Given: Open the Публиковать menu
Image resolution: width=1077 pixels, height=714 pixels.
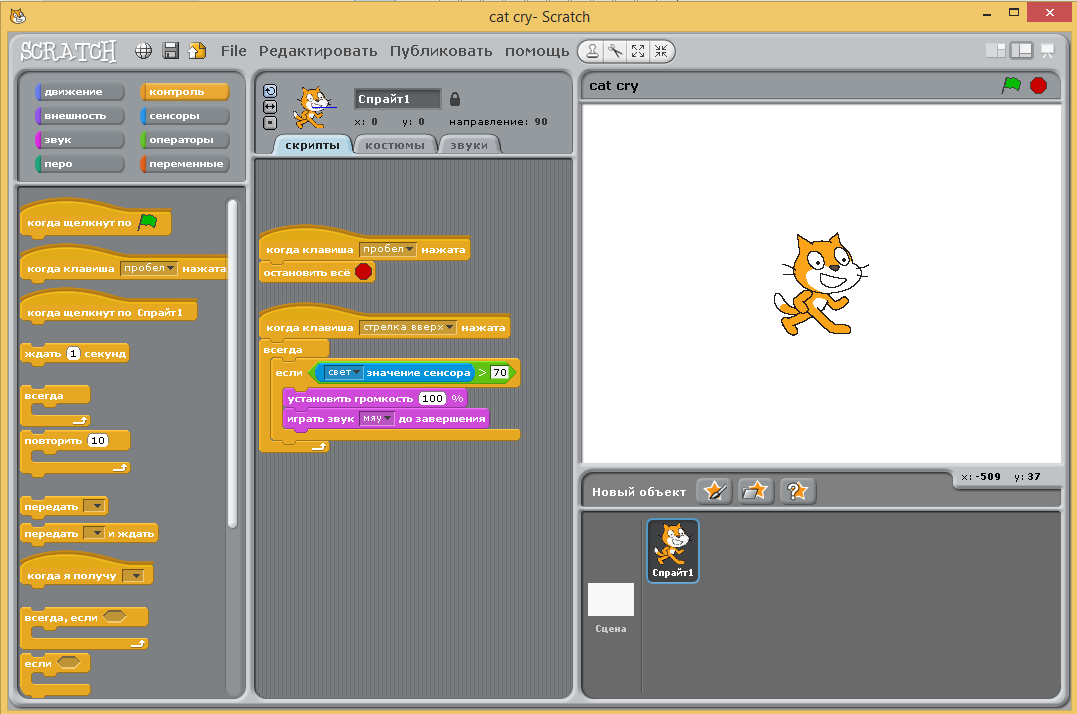Looking at the screenshot, I should [x=441, y=51].
